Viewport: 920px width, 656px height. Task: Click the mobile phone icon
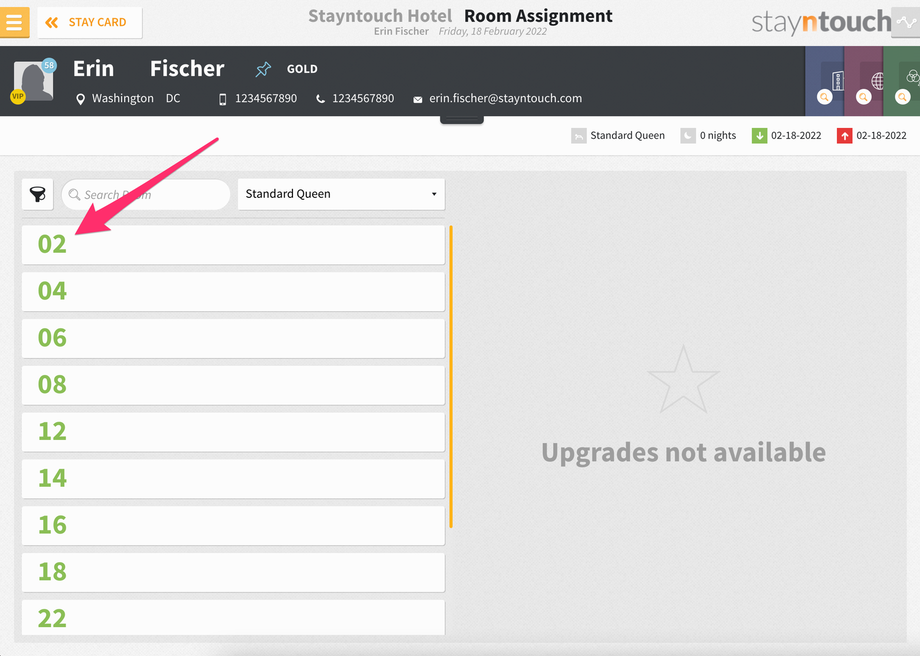tap(222, 99)
